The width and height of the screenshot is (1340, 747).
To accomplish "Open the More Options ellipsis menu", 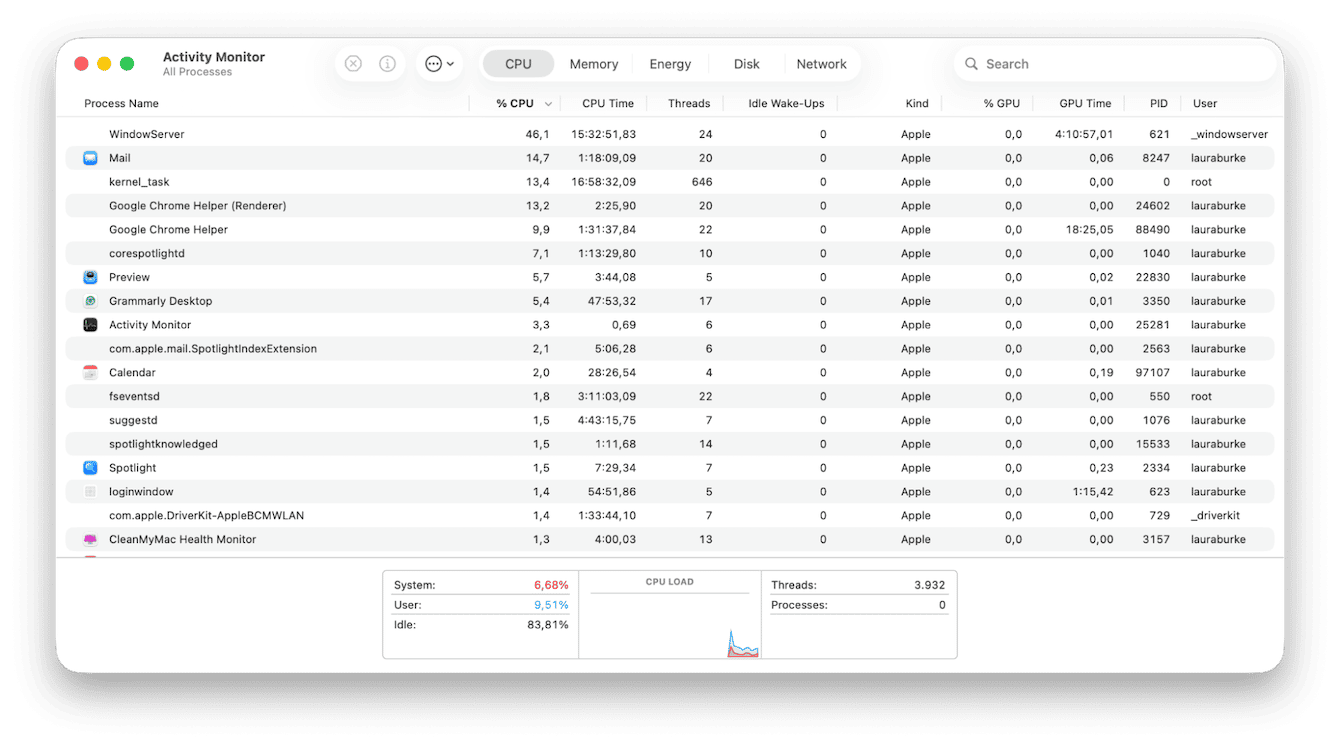I will 438,63.
